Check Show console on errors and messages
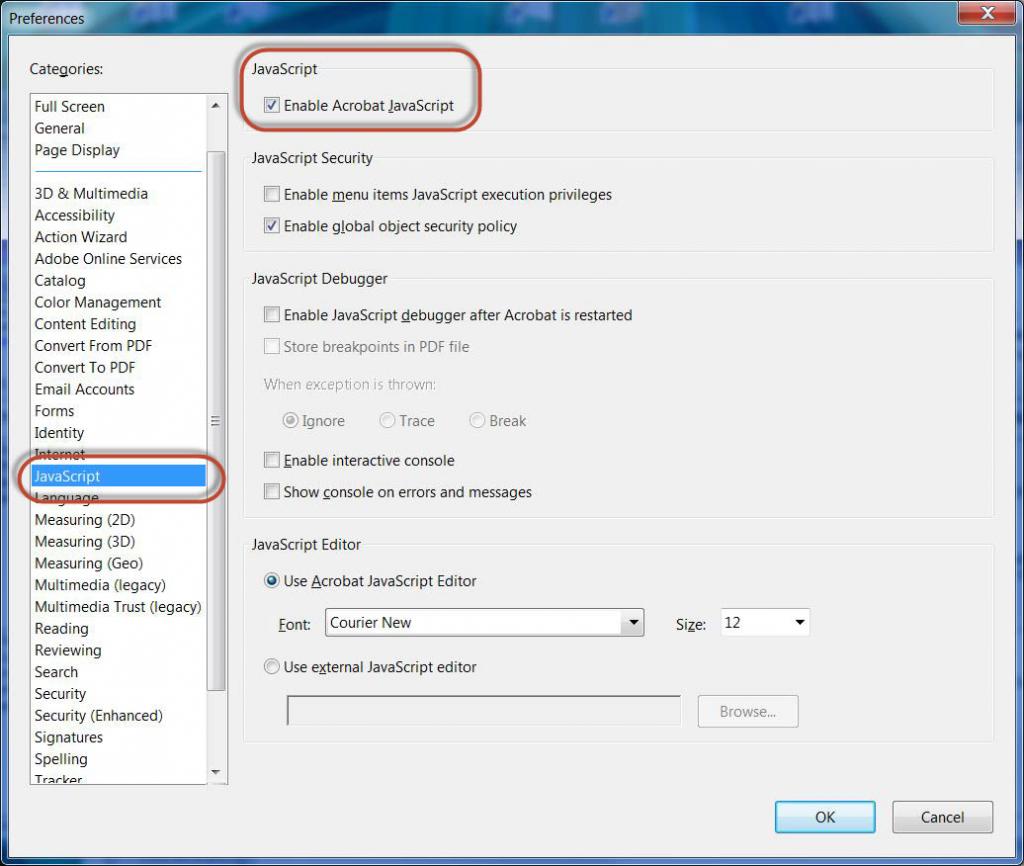This screenshot has width=1024, height=866. pos(272,492)
